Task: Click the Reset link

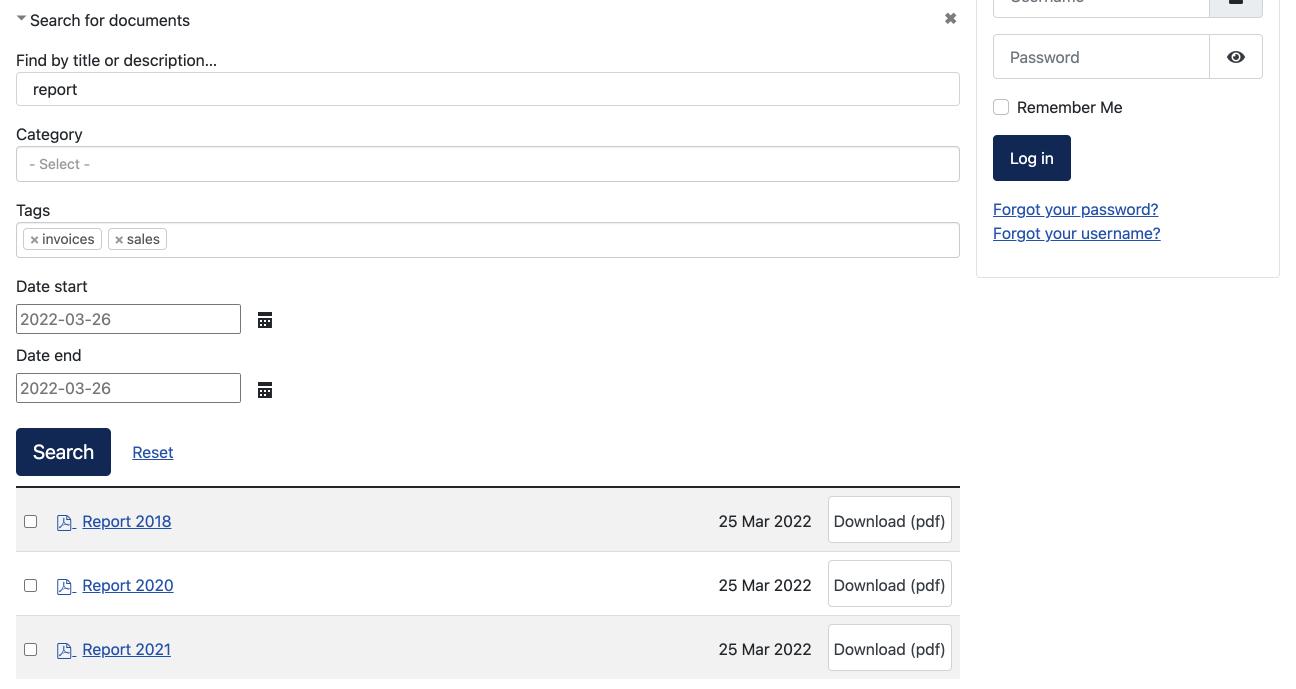Action: pos(153,452)
